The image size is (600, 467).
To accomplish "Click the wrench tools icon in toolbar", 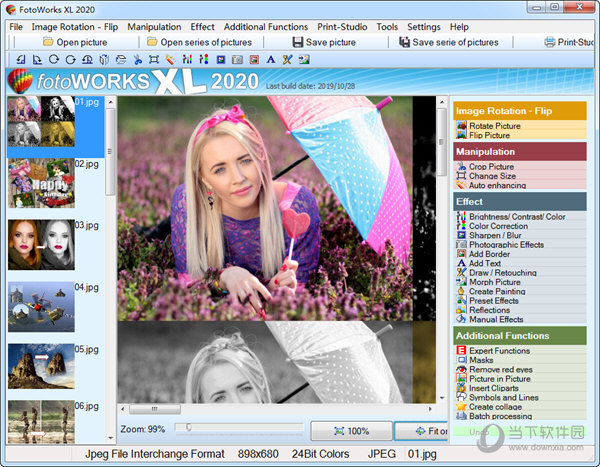I will click(x=287, y=60).
